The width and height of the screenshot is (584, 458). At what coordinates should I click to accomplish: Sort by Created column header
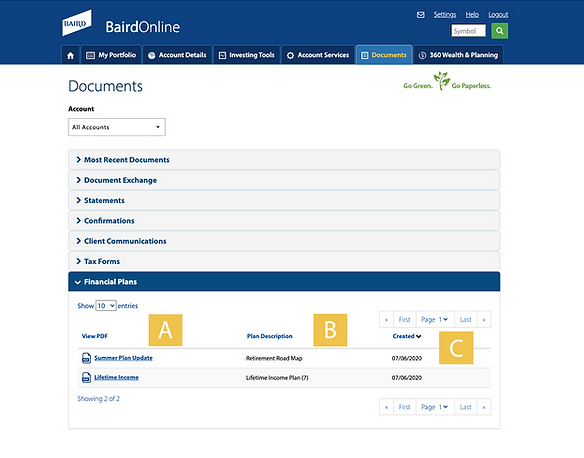click(407, 336)
